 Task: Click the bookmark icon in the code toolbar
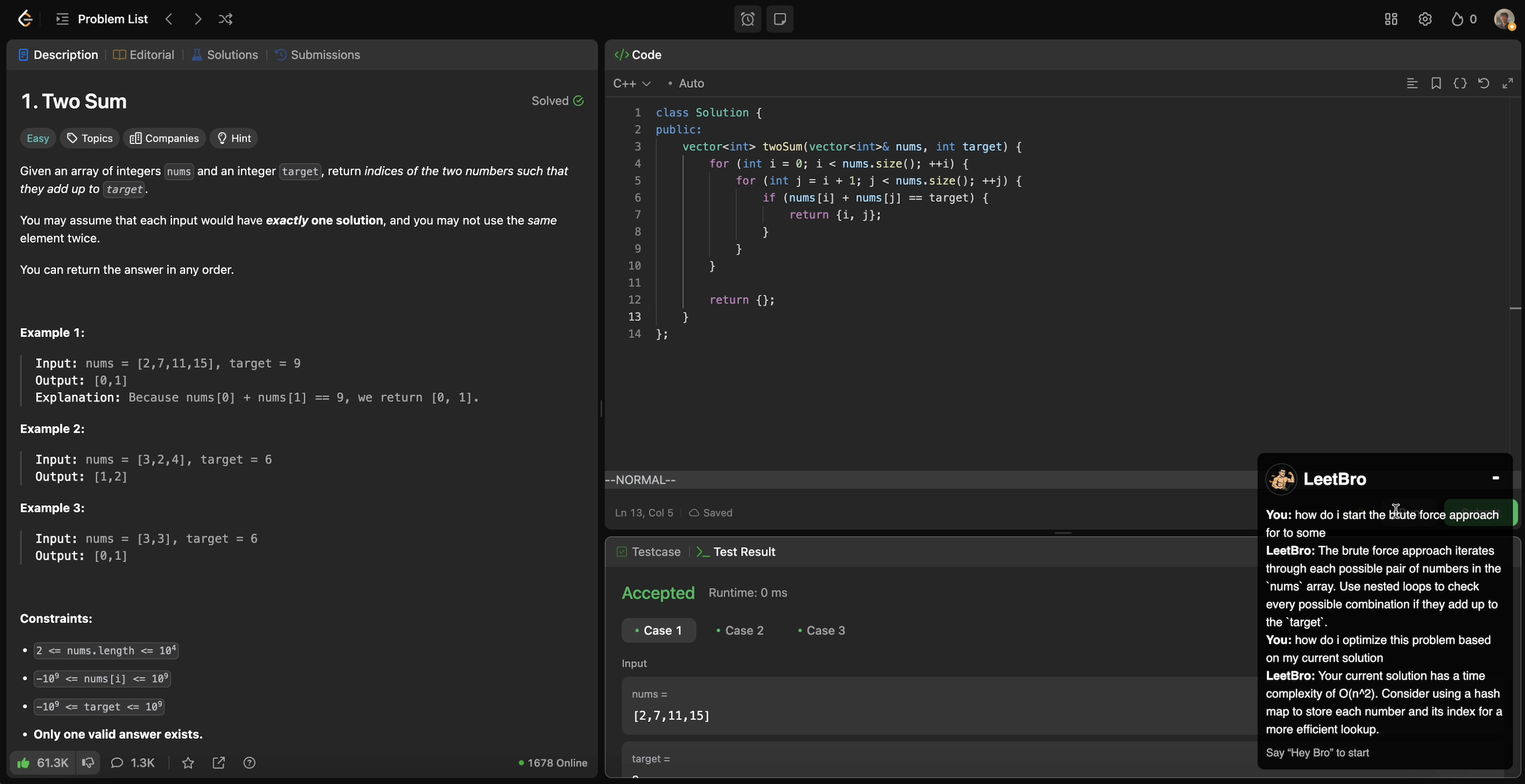[1436, 83]
